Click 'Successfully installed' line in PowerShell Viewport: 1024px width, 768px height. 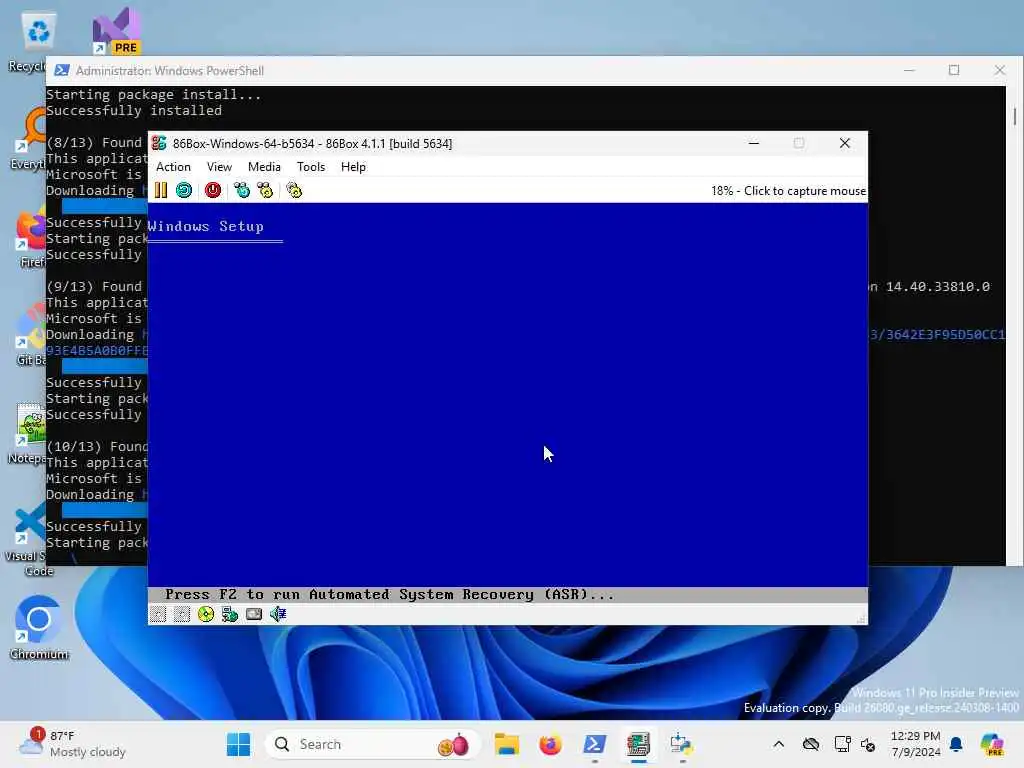(134, 110)
